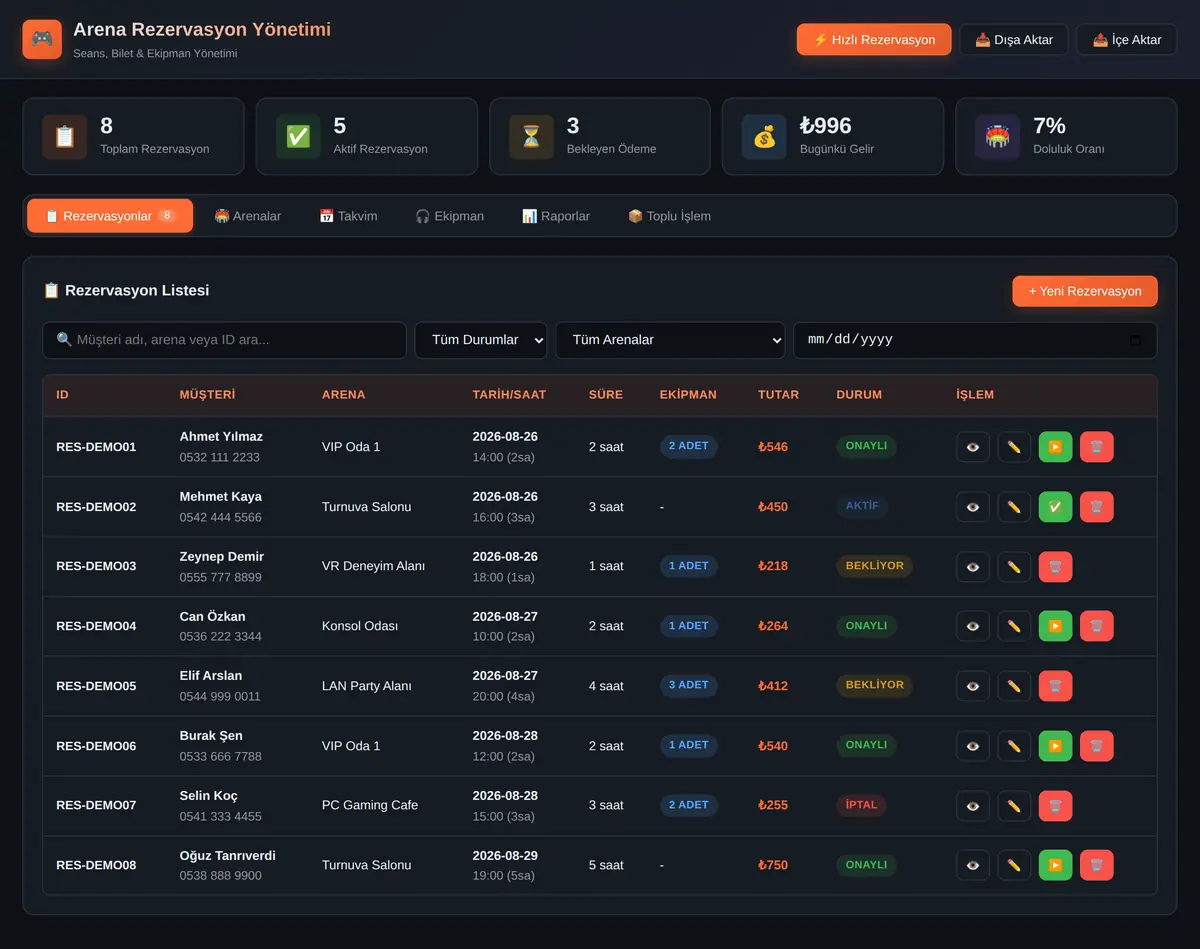Start Burak Şen's session with play icon

[x=1055, y=746]
